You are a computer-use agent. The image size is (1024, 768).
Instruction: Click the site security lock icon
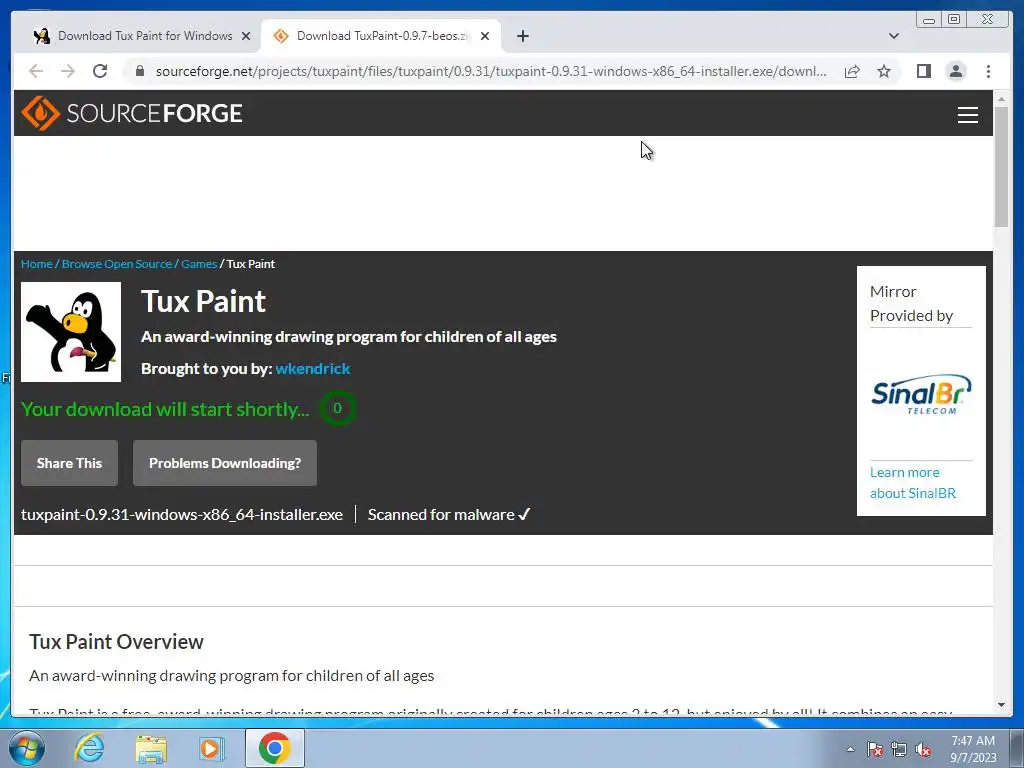pyautogui.click(x=139, y=71)
